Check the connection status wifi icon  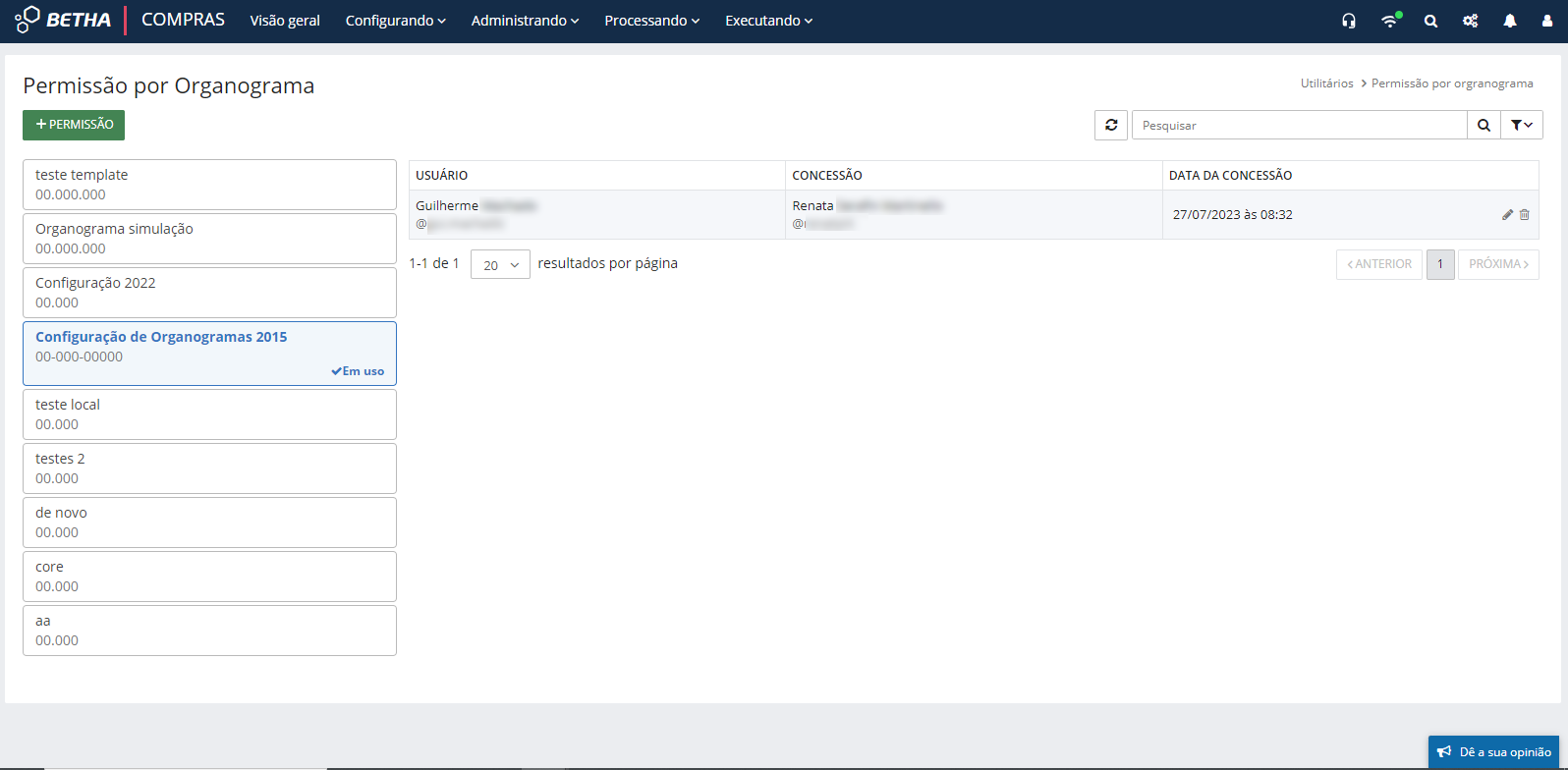point(1390,21)
